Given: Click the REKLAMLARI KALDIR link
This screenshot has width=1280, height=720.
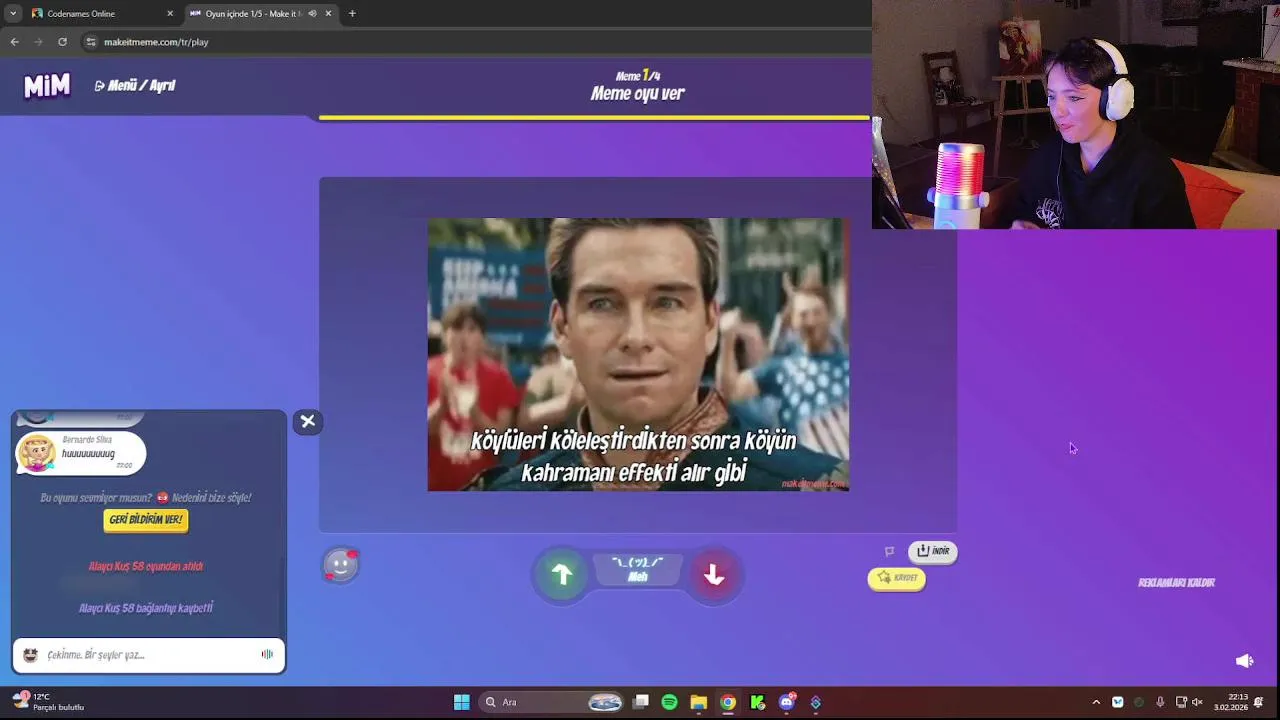Looking at the screenshot, I should point(1176,582).
